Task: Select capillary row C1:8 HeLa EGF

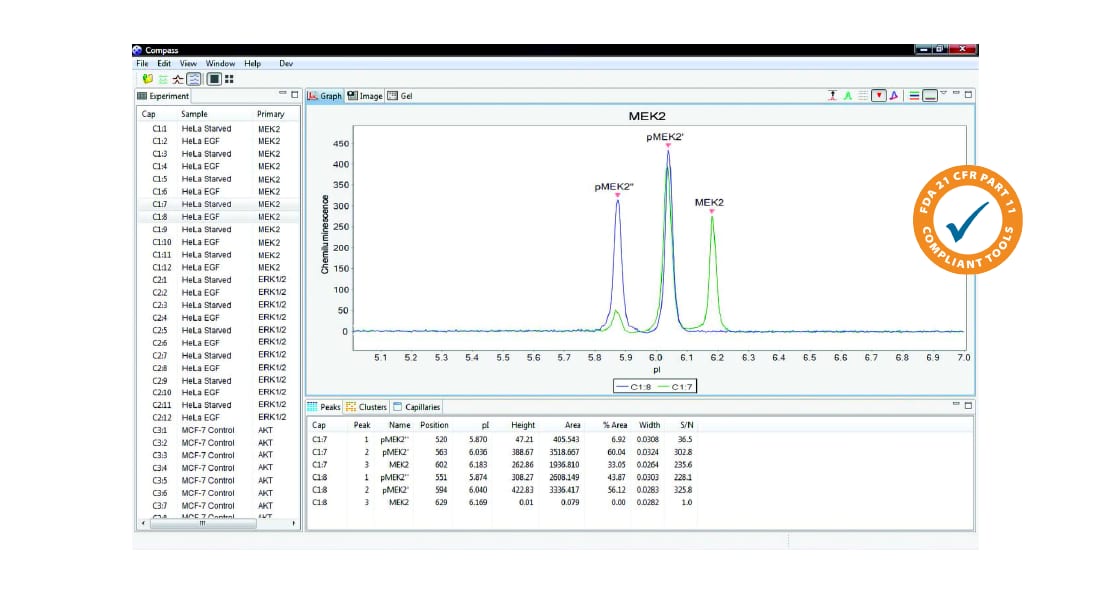Action: point(218,217)
